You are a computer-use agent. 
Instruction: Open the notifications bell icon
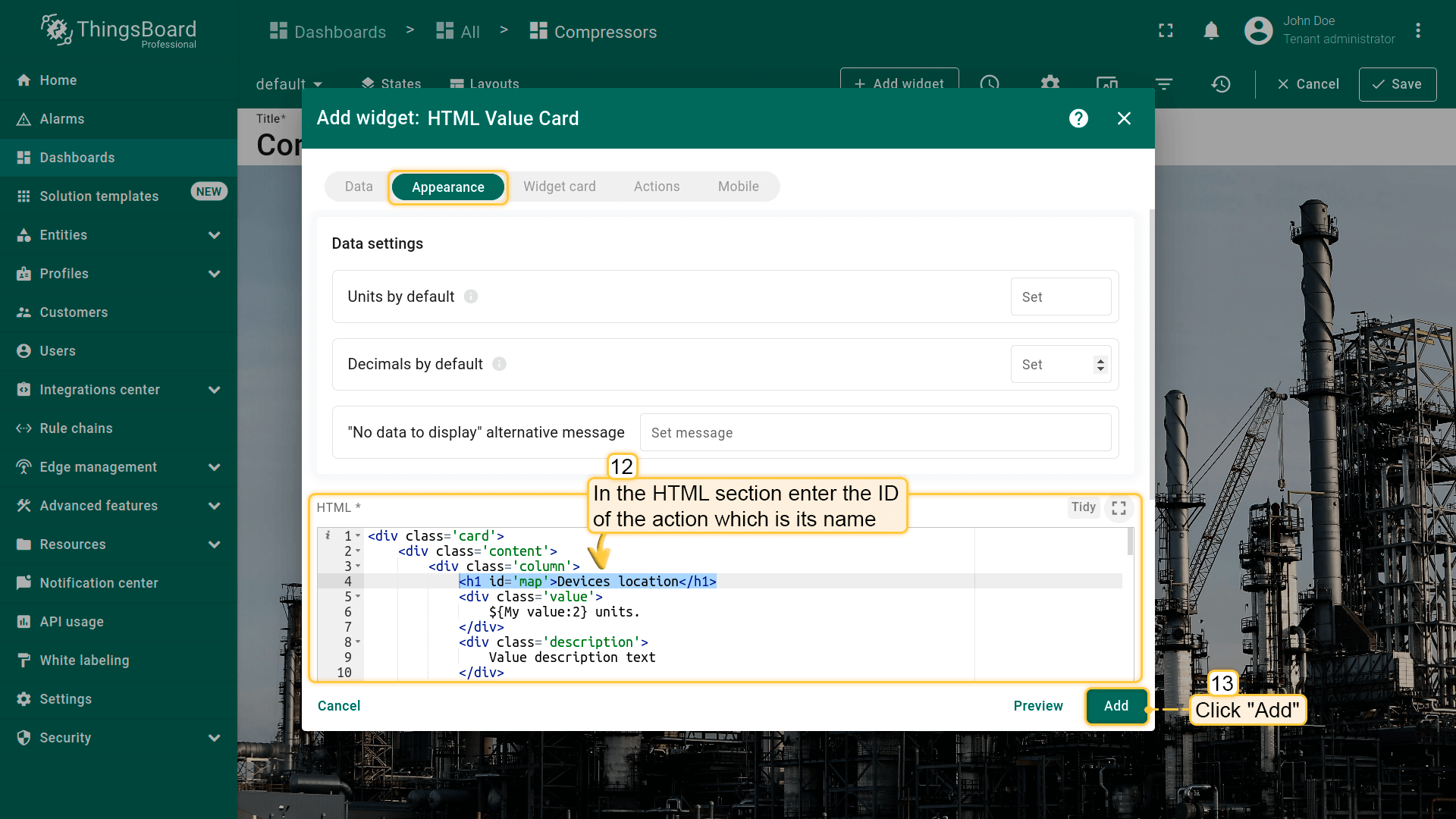click(x=1211, y=31)
